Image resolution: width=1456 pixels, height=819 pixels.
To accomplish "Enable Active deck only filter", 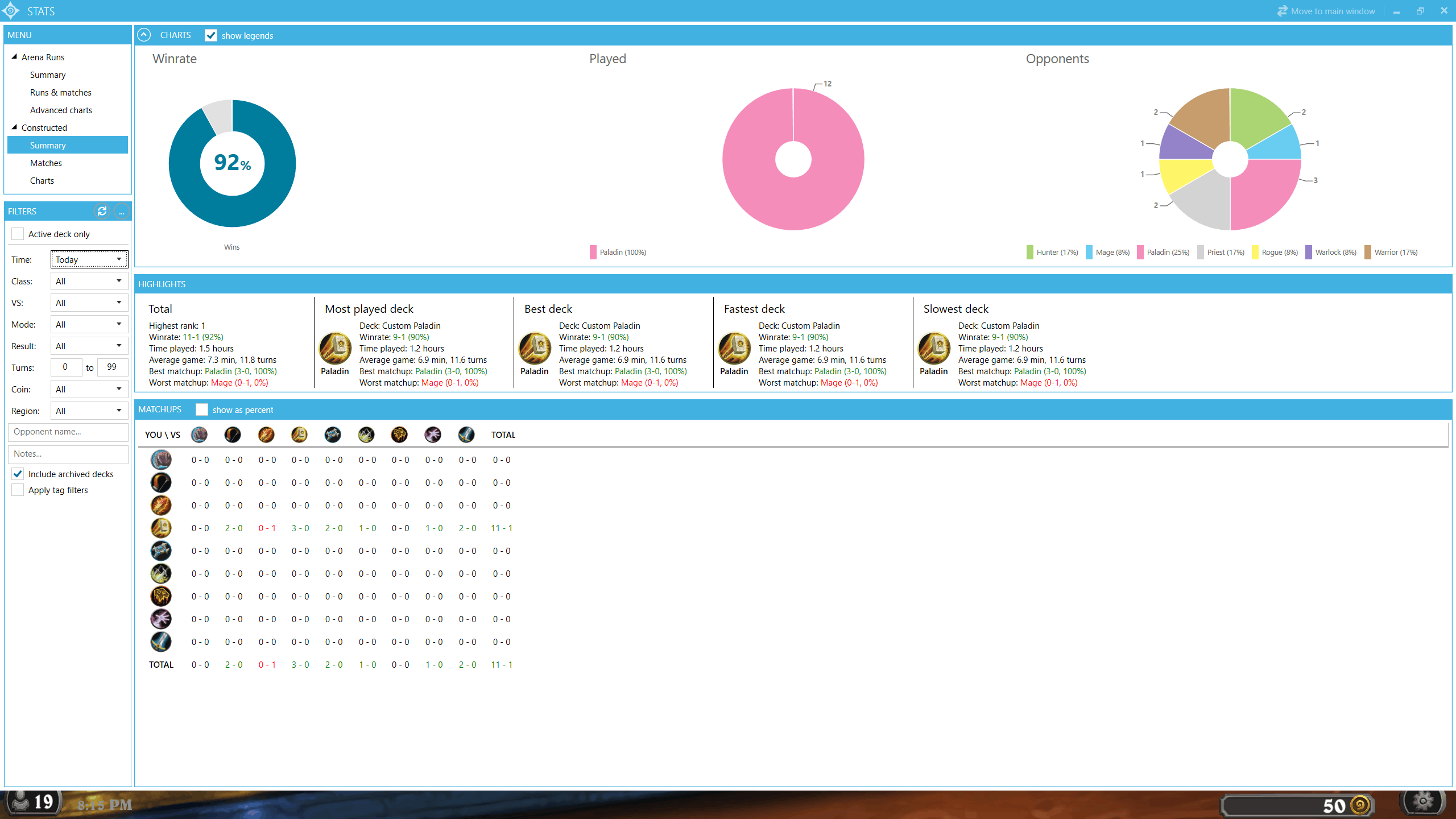I will (x=18, y=234).
